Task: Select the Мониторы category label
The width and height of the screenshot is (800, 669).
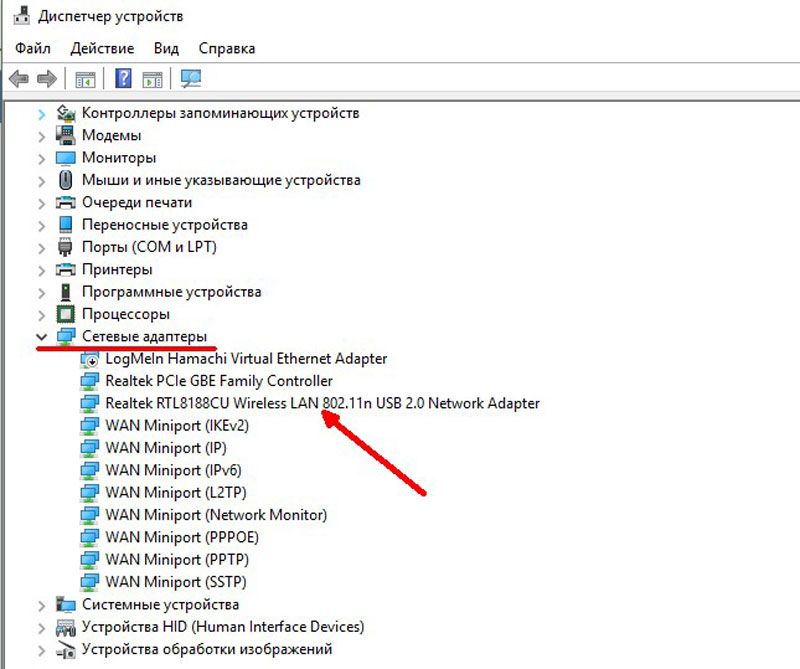Action: tap(119, 158)
